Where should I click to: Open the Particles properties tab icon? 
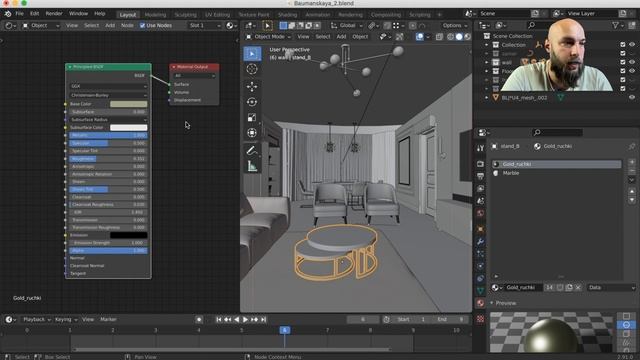pos(480,254)
